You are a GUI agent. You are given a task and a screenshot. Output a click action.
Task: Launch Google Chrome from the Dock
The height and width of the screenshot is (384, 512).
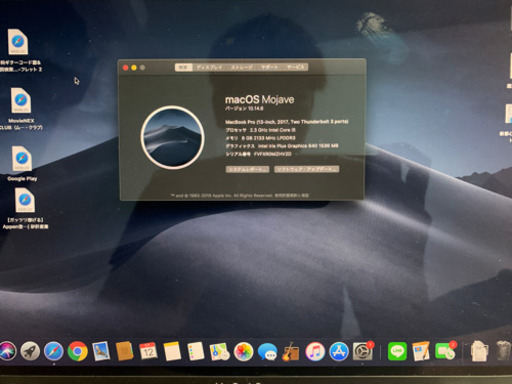point(77,351)
